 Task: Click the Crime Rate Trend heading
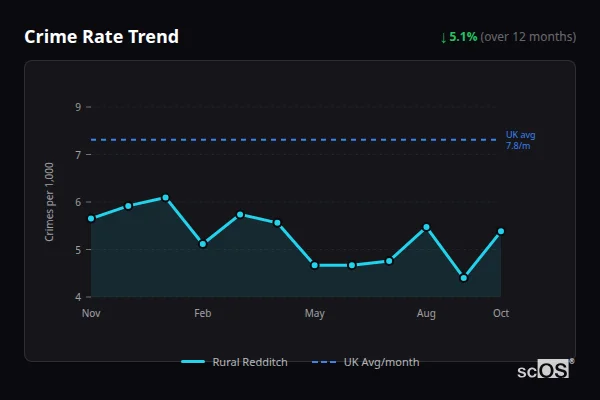coord(101,37)
